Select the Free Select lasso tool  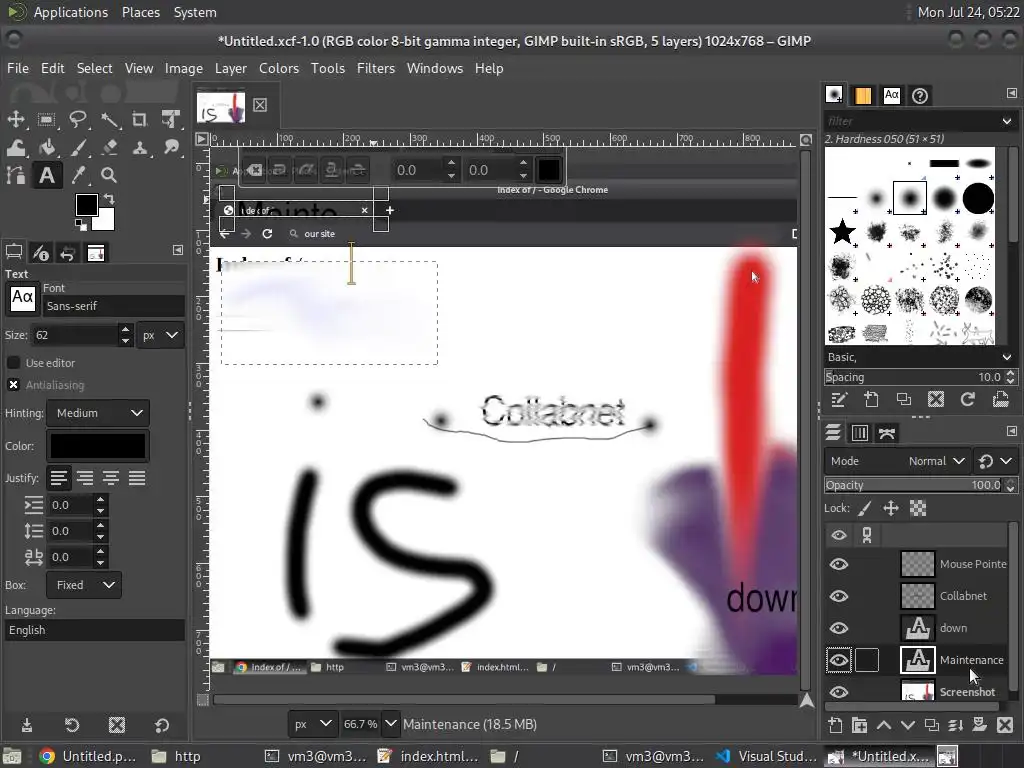pyautogui.click(x=78, y=120)
